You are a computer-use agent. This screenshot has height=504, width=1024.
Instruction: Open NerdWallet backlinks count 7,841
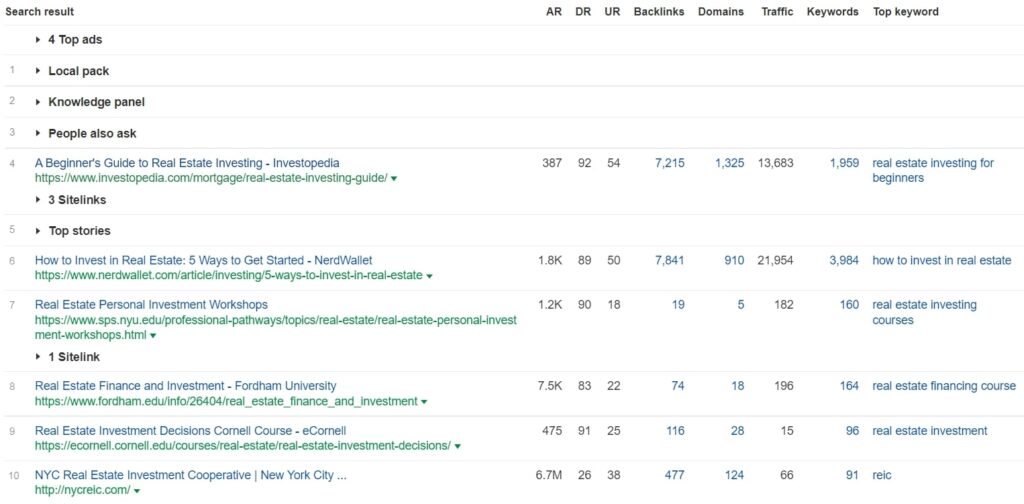tap(669, 260)
